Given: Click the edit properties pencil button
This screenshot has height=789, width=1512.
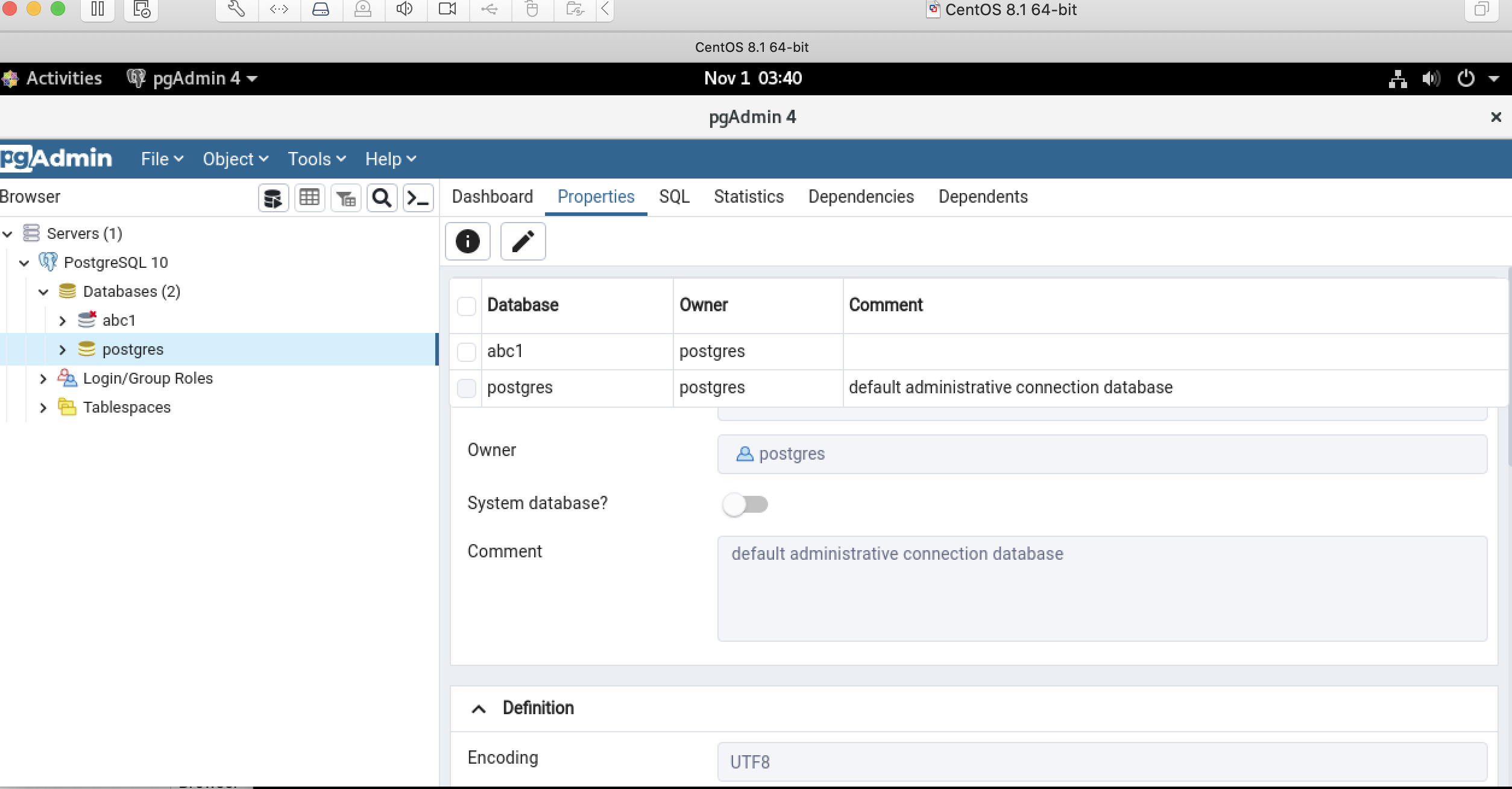Looking at the screenshot, I should (522, 241).
